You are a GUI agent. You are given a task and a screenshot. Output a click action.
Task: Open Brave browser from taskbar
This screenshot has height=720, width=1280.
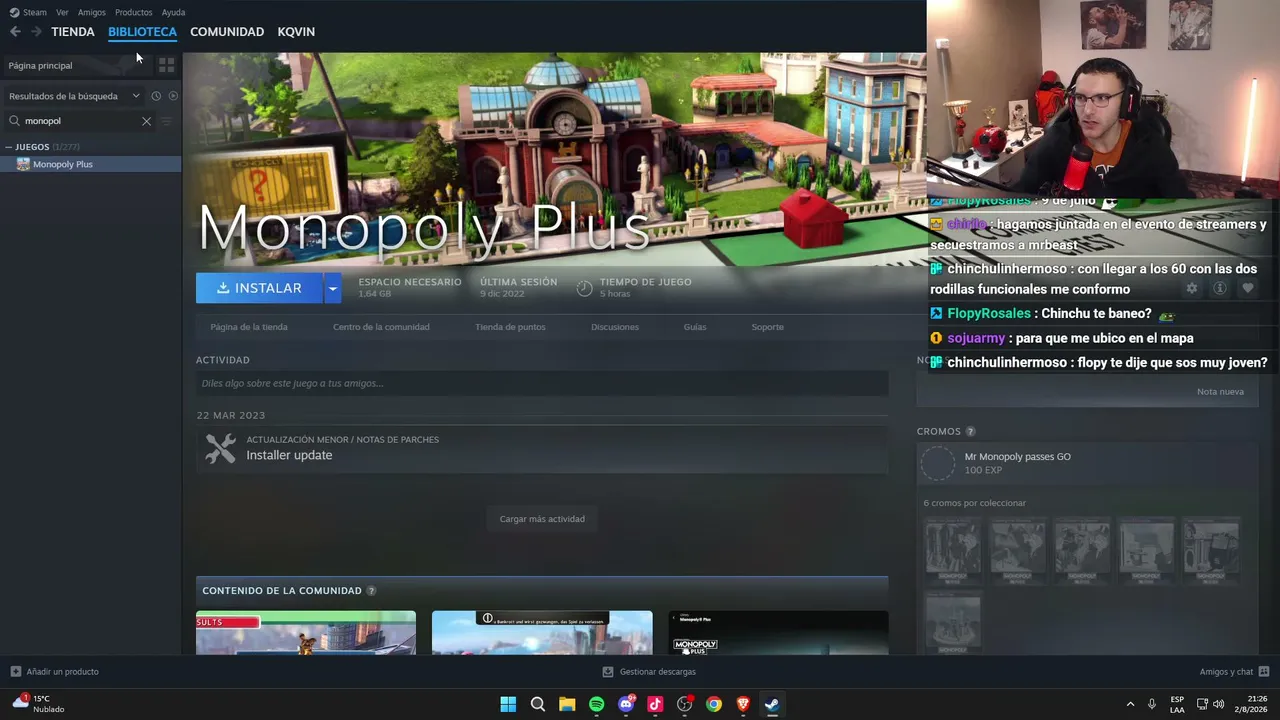click(743, 704)
